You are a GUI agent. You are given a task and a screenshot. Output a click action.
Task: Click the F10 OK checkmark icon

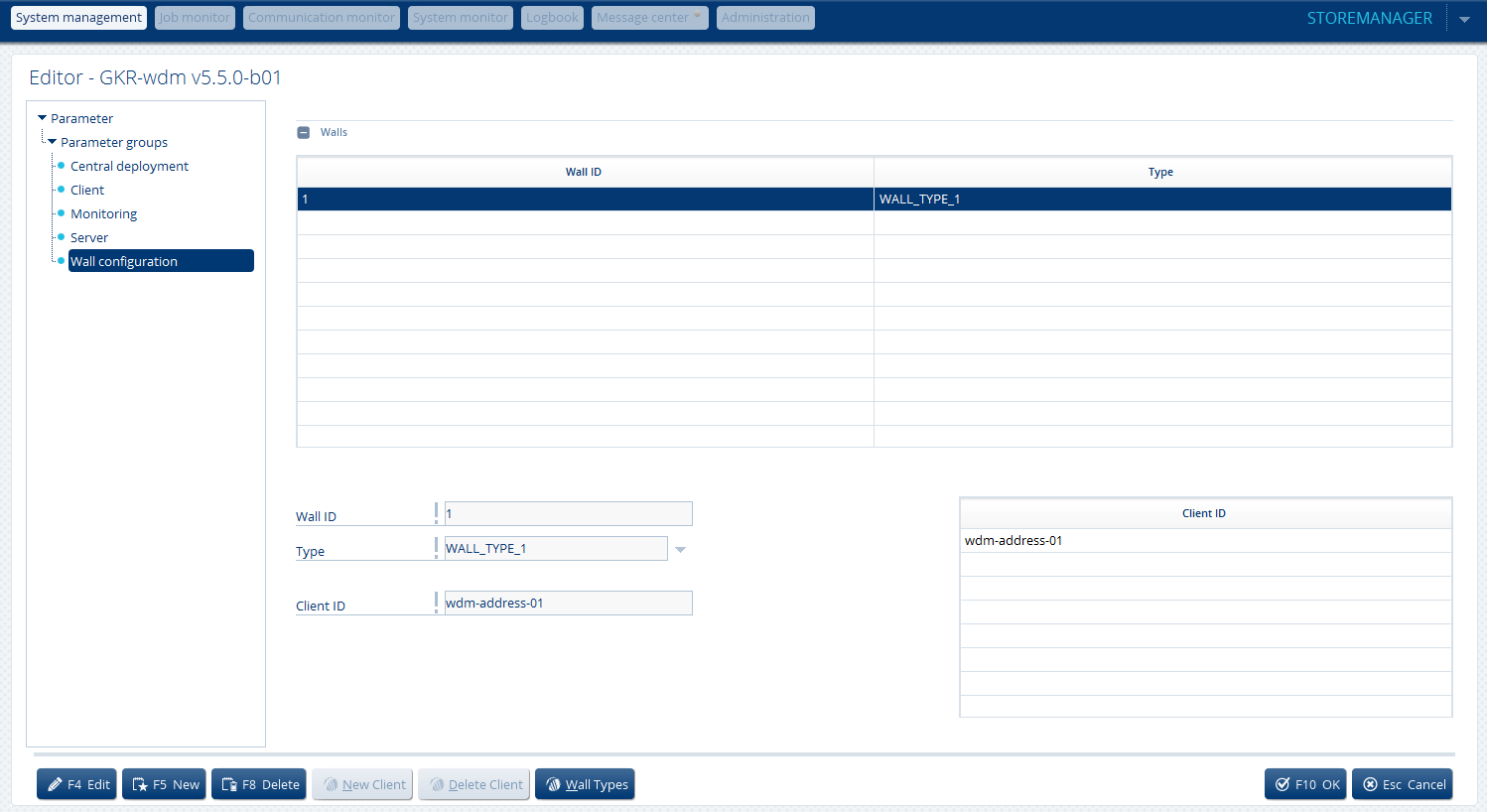[x=1283, y=784]
